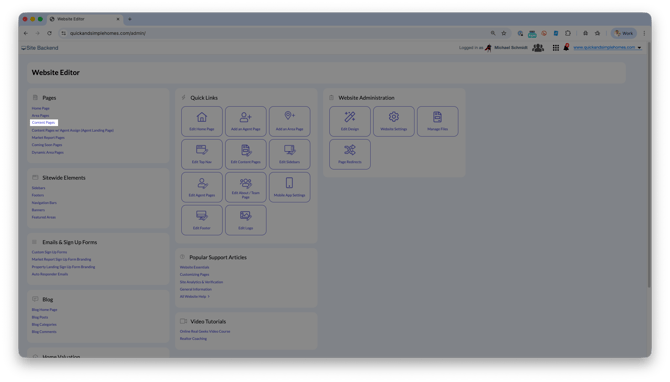Viewport: 670px width, 382px height.
Task: Open Content Pages w/ Agent Assign link
Action: click(73, 130)
